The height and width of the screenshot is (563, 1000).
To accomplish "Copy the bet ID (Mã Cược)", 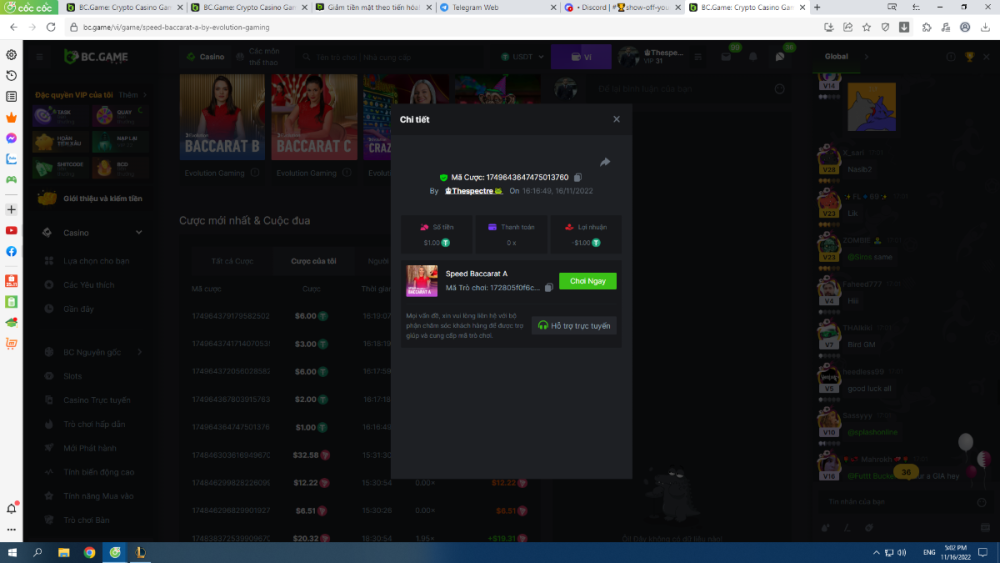I will click(578, 177).
